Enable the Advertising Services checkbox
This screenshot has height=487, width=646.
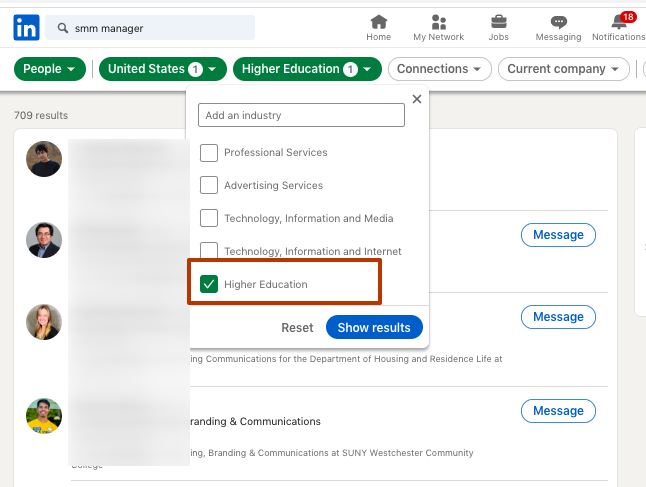coord(209,185)
